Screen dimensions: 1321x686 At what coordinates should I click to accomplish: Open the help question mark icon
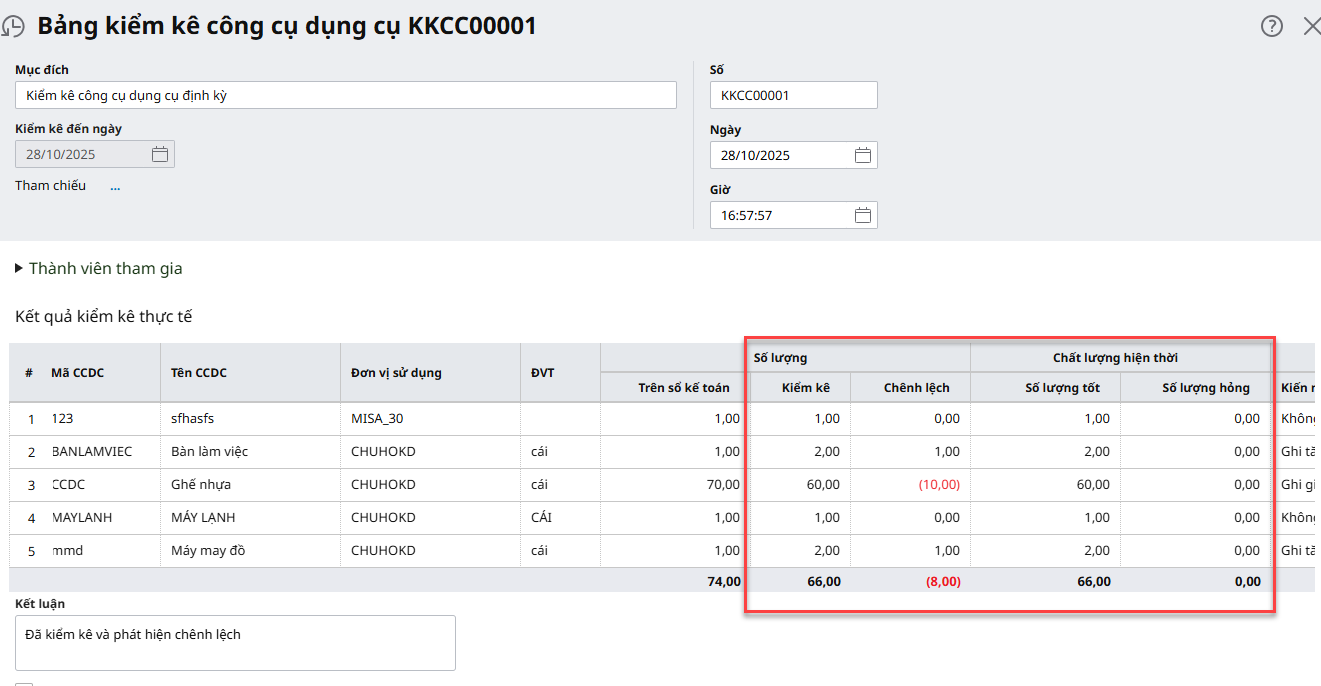coord(1271,27)
